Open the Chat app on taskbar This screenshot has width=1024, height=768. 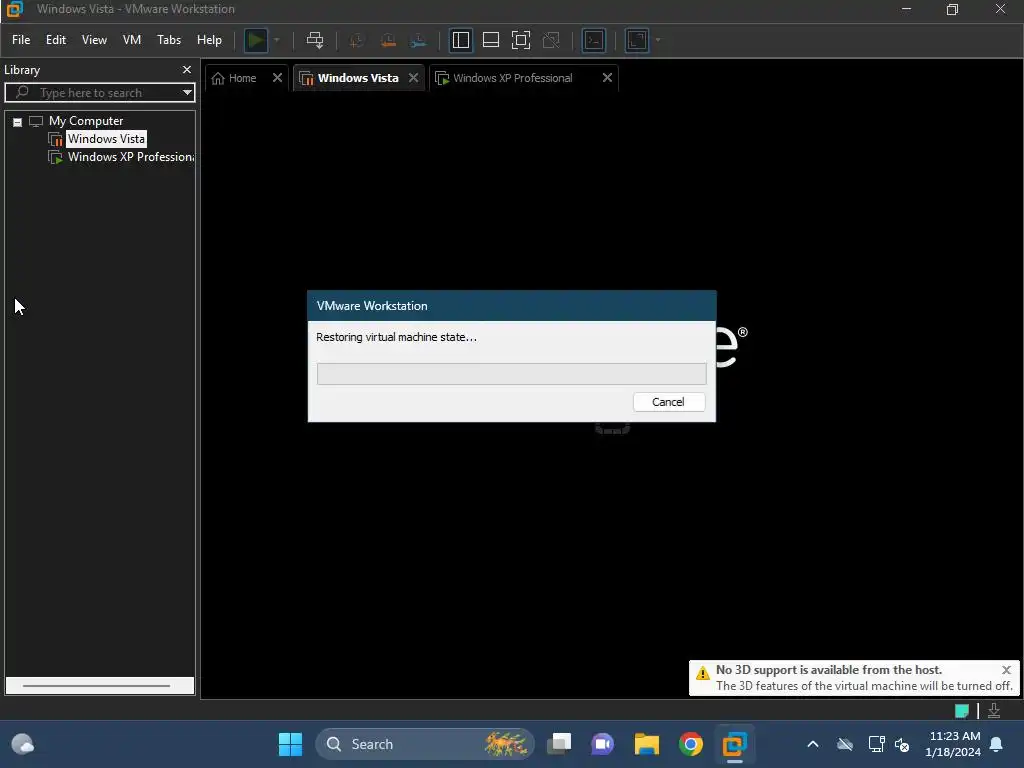(603, 744)
